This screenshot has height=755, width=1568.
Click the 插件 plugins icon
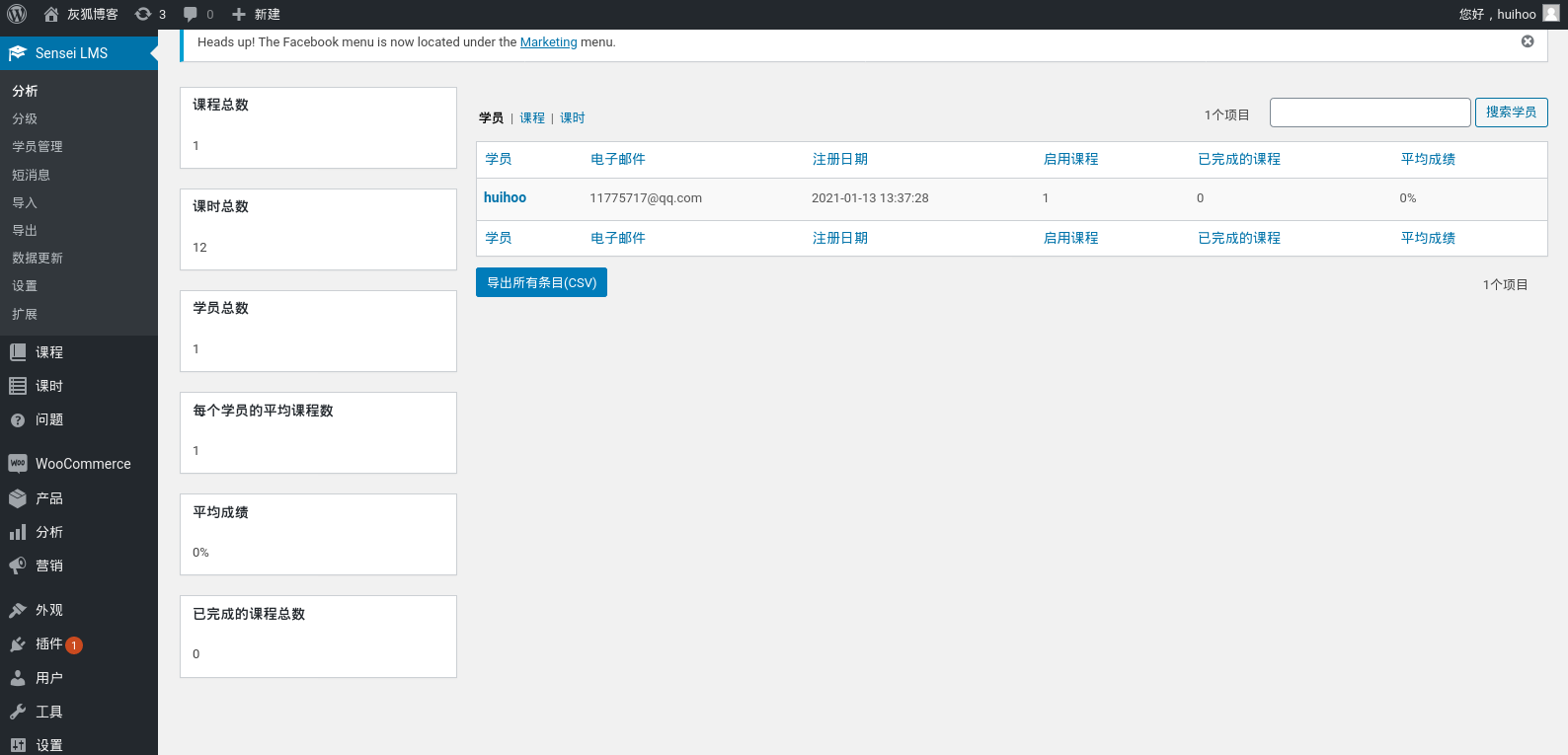(18, 644)
